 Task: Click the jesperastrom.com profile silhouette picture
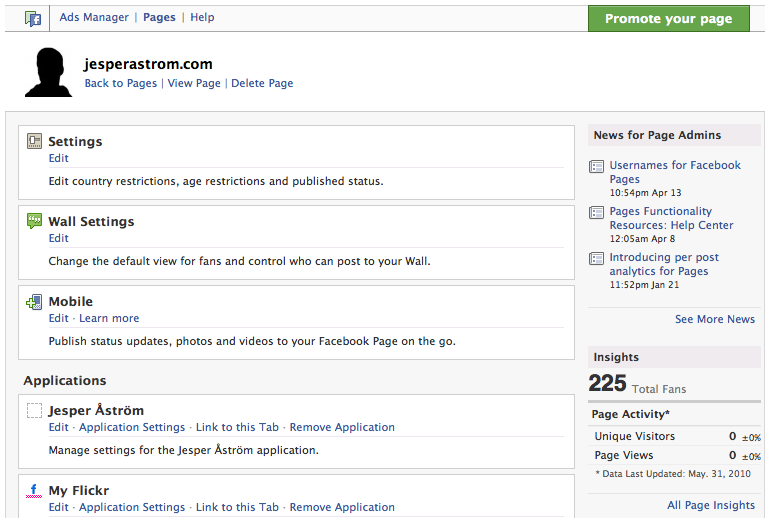48,72
